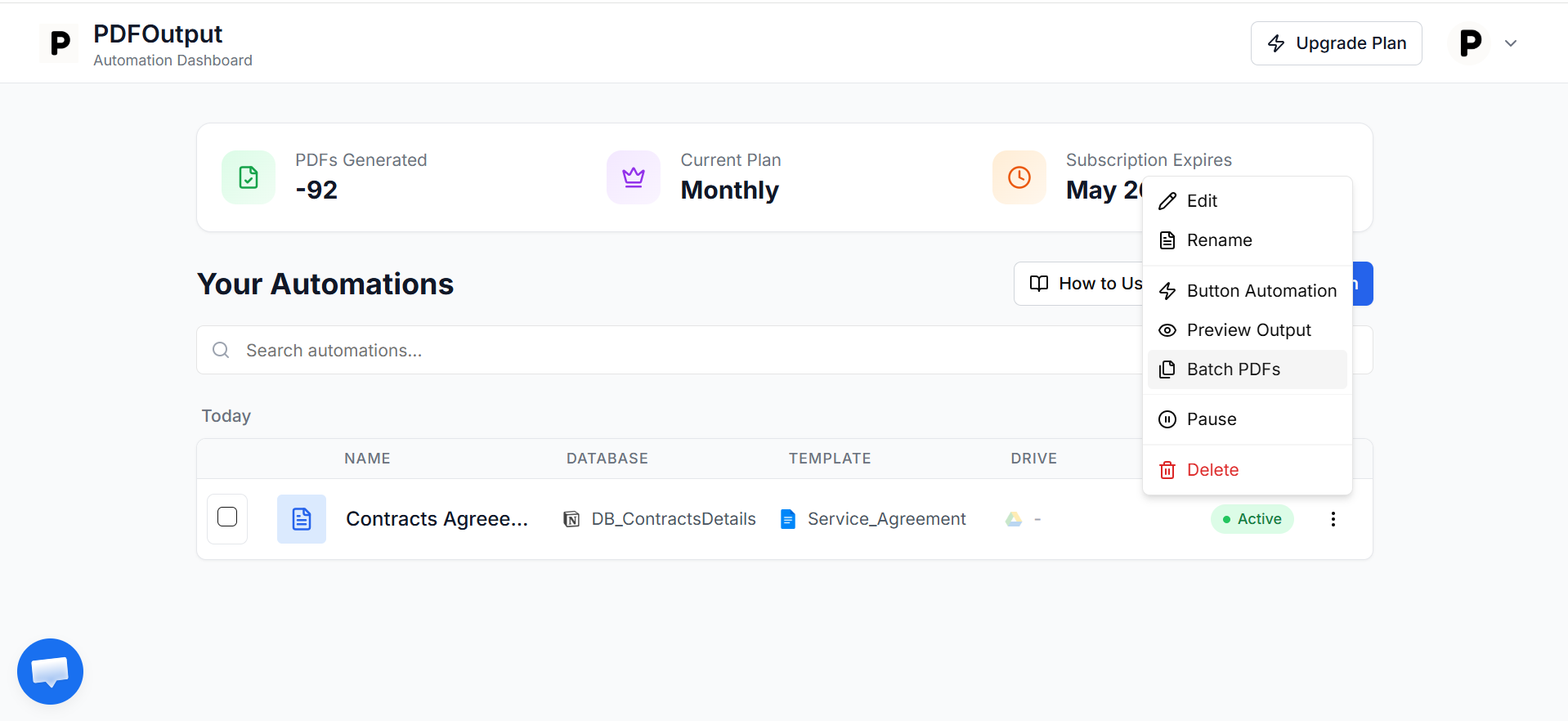This screenshot has width=1568, height=721.
Task: Click the Google Docs icon beside Service_Agreement
Action: coord(788,519)
